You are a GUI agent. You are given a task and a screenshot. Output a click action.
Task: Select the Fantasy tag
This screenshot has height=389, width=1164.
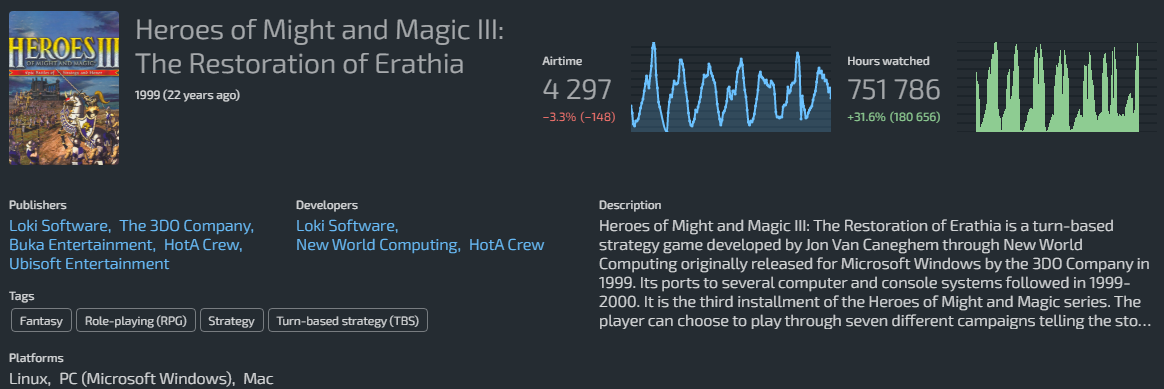pos(42,321)
